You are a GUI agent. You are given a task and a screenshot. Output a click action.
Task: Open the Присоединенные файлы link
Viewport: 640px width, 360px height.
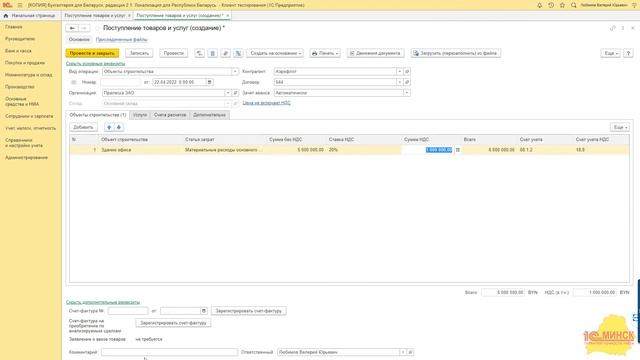[122, 40]
